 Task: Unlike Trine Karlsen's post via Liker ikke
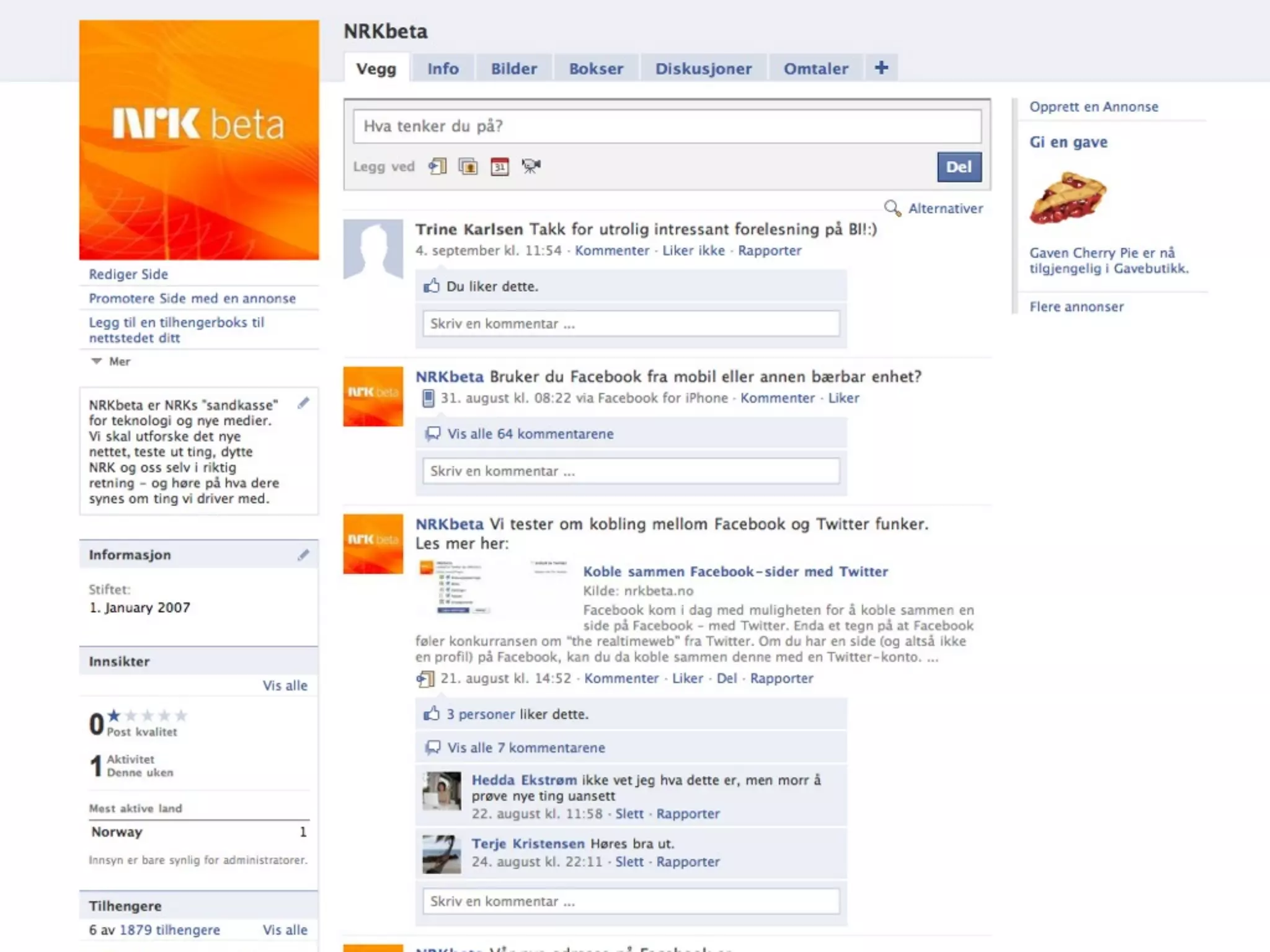coord(693,250)
